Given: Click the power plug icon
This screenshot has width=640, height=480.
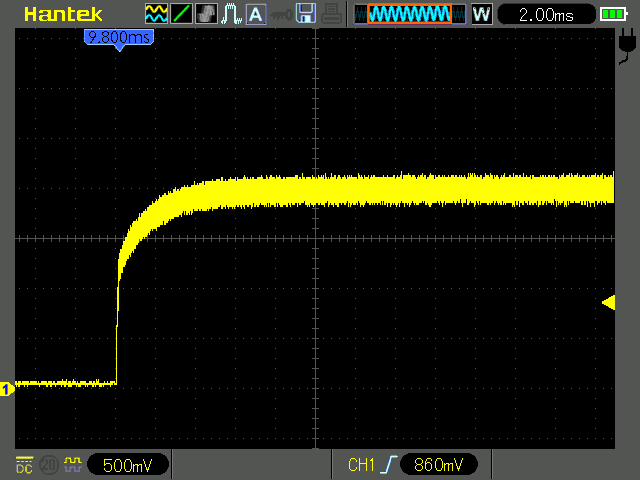Looking at the screenshot, I should coord(627,46).
